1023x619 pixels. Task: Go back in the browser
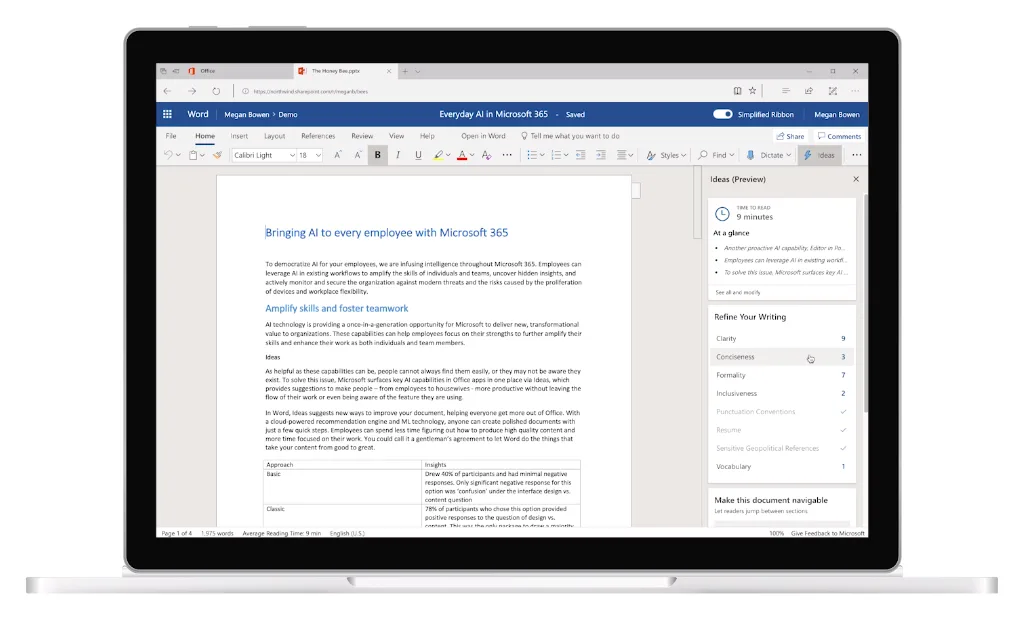click(168, 91)
